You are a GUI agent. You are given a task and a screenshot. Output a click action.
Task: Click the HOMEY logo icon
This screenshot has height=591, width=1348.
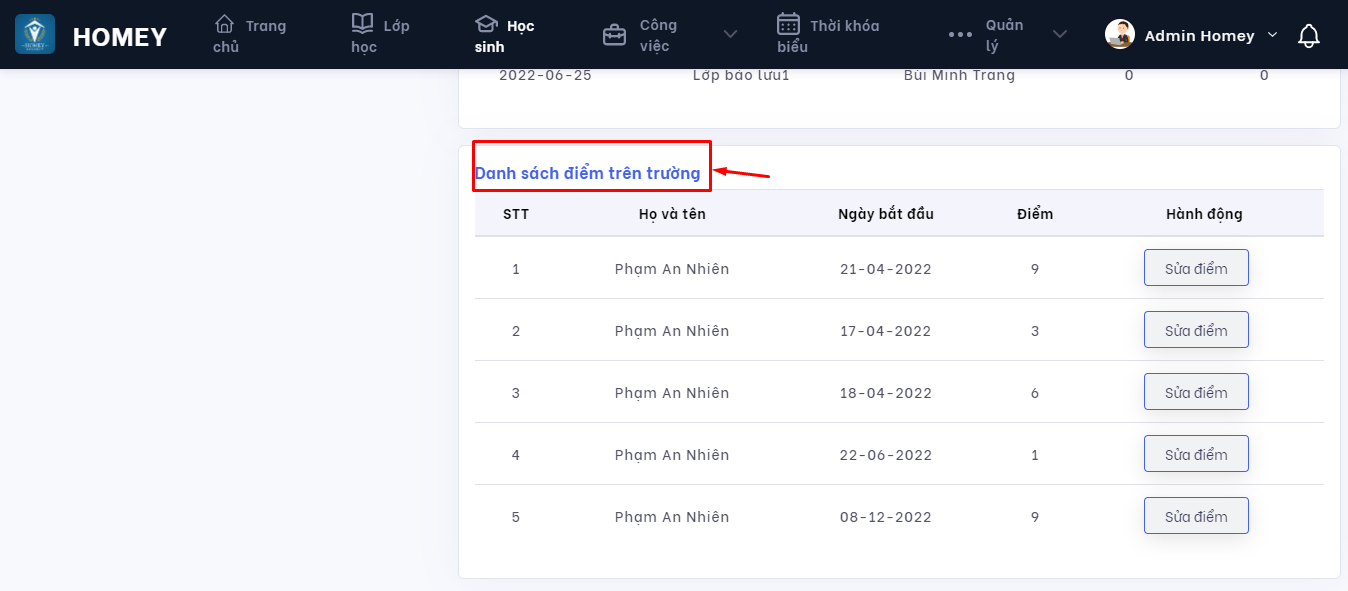coord(35,35)
